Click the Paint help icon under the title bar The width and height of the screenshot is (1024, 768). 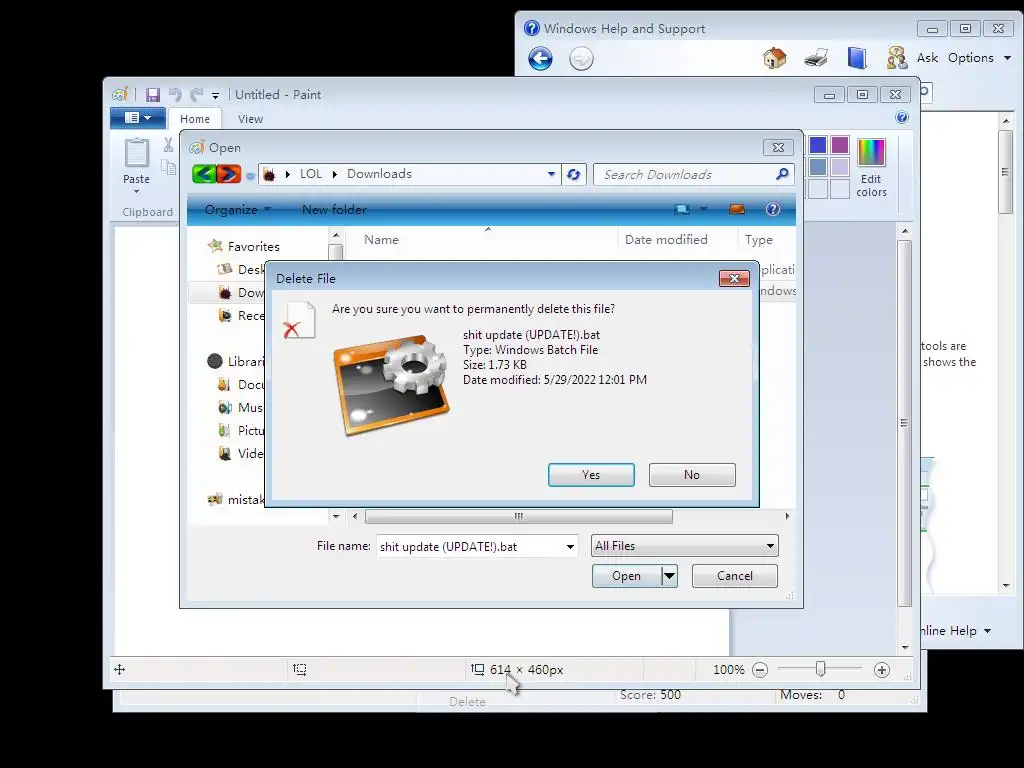pos(902,118)
